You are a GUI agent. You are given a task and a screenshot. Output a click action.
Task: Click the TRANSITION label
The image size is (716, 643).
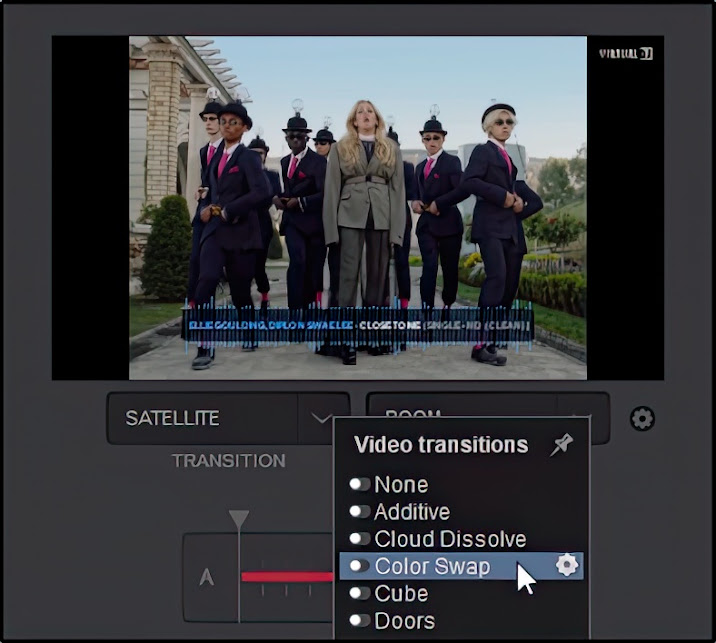pos(229,460)
